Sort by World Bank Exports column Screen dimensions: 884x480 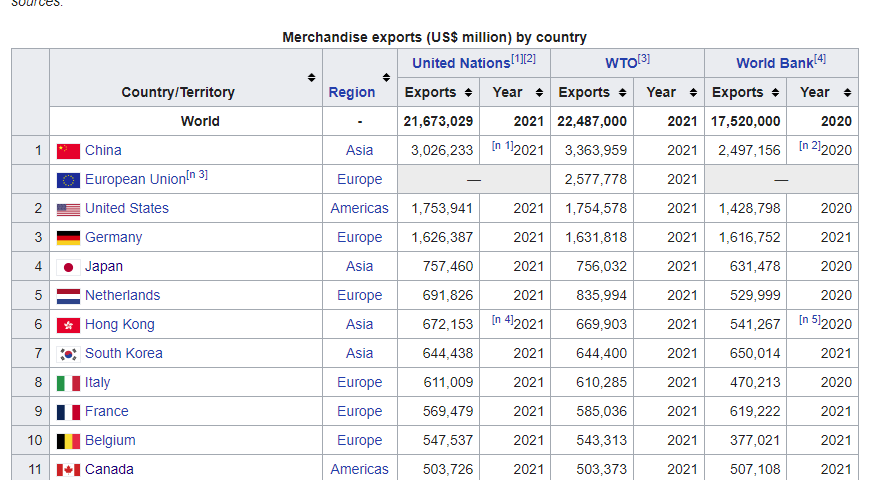coord(776,93)
